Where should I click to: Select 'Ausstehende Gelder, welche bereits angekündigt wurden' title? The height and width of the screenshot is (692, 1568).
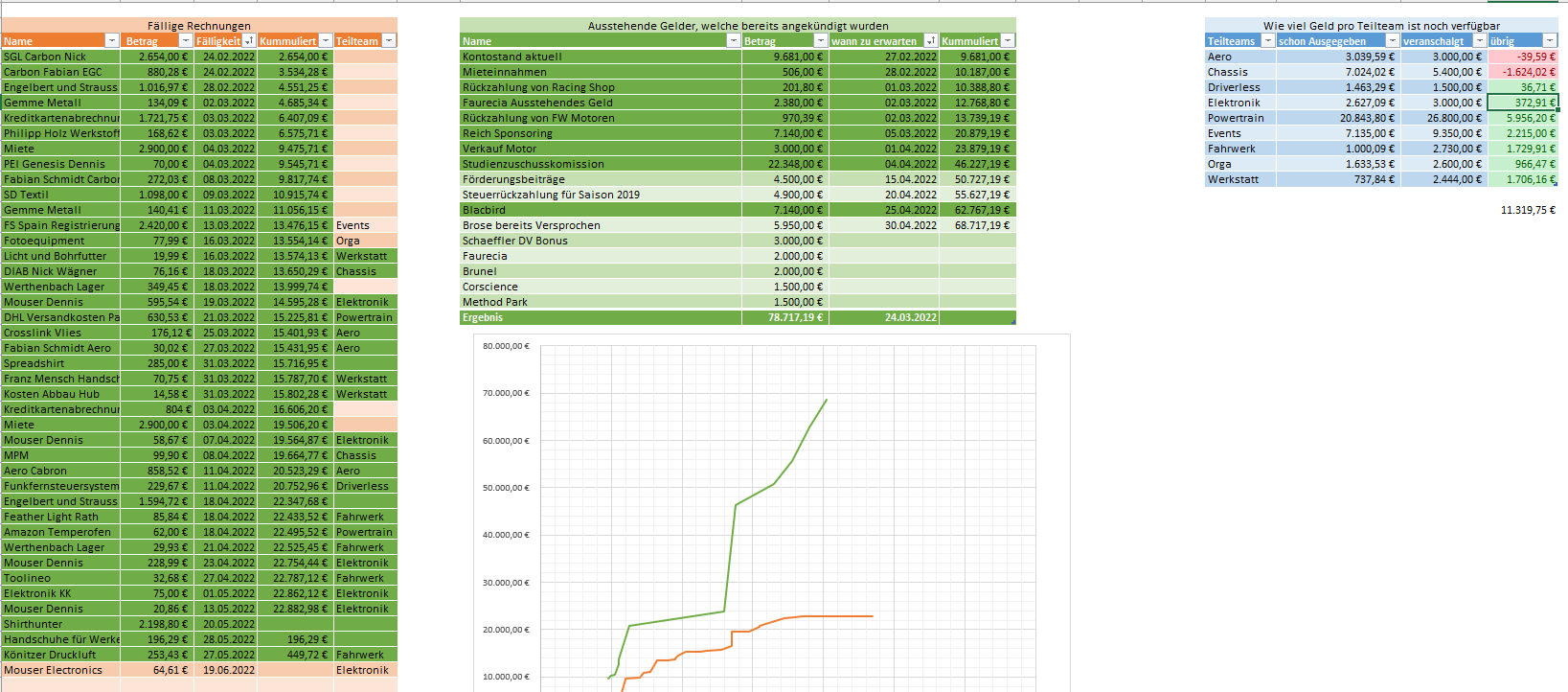(738, 26)
